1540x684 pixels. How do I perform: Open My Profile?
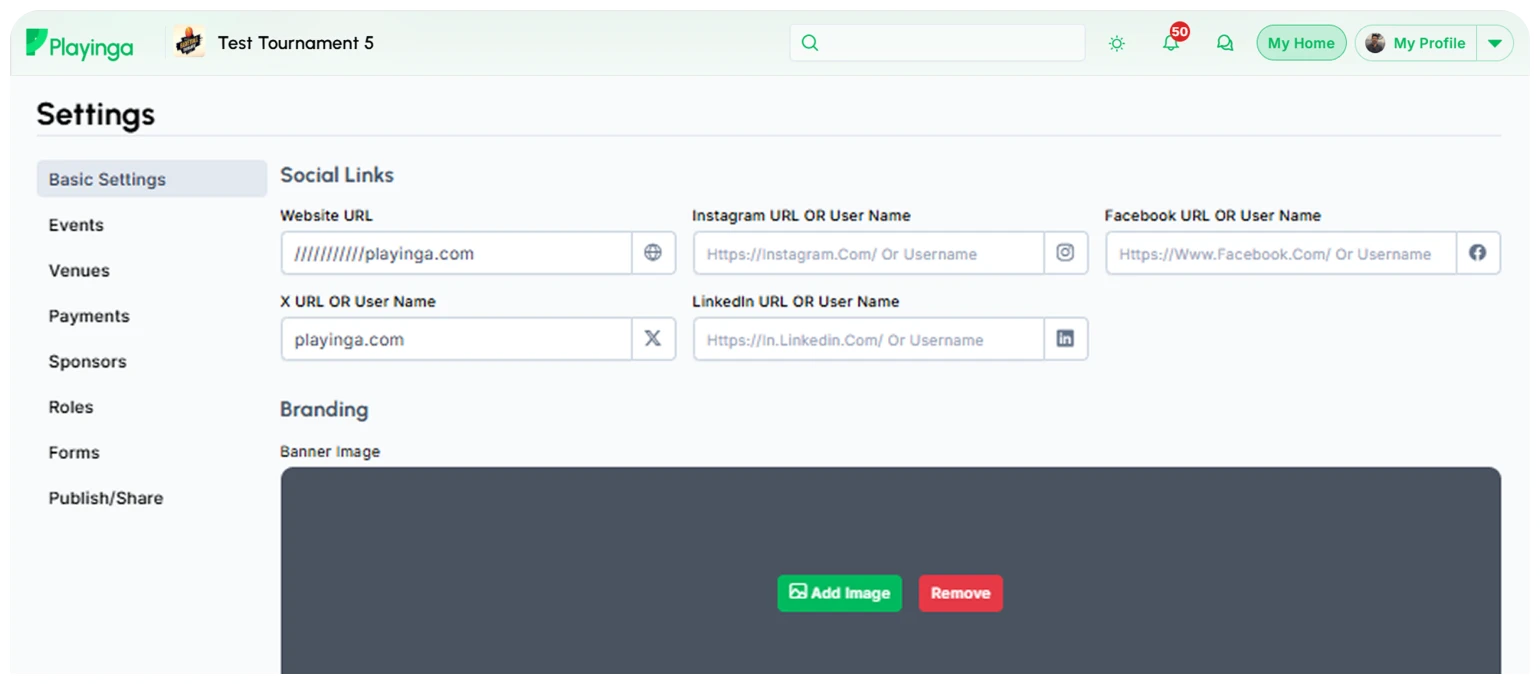tap(1416, 43)
